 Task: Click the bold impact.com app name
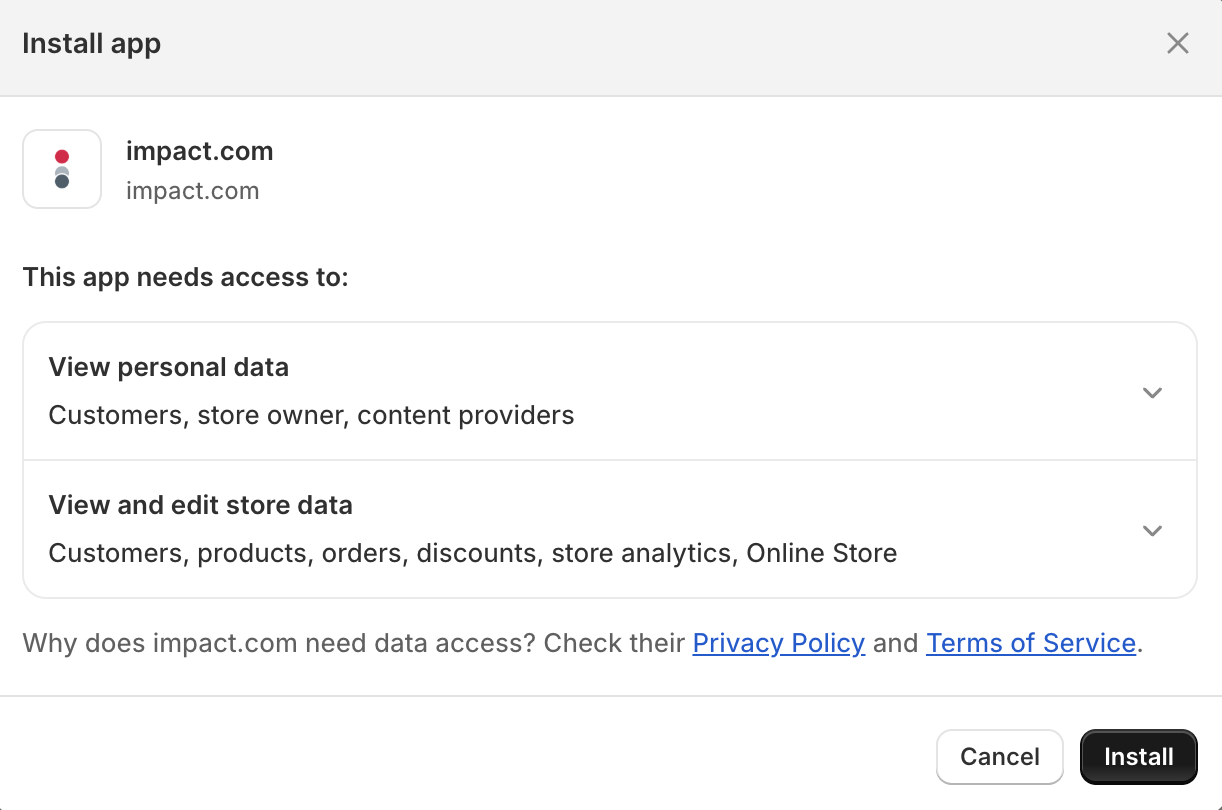[x=199, y=152]
